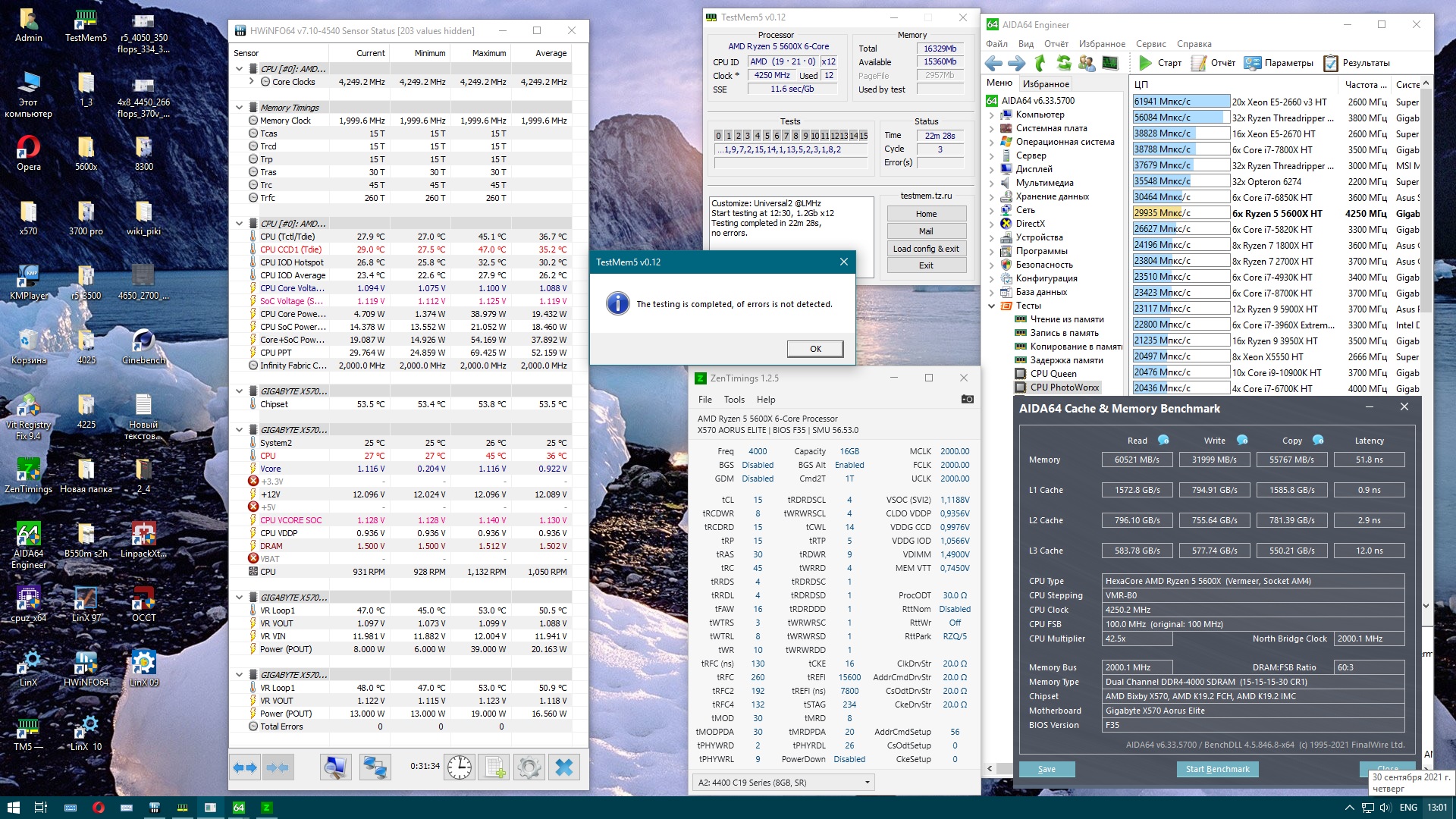Click HWiNFO expand columns arrows icon

[245, 767]
